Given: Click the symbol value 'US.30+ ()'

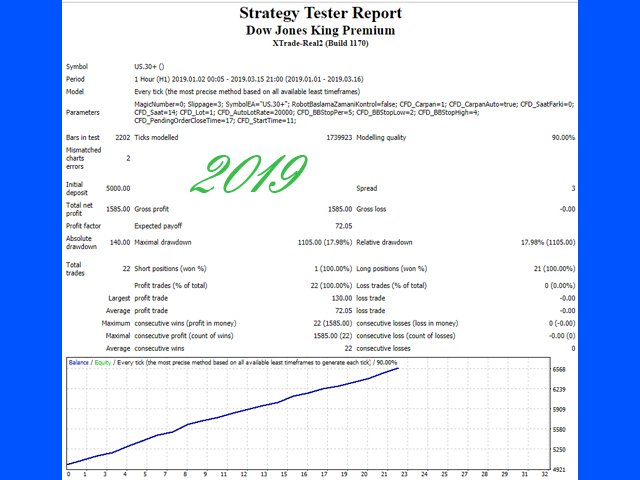Looking at the screenshot, I should [149, 67].
